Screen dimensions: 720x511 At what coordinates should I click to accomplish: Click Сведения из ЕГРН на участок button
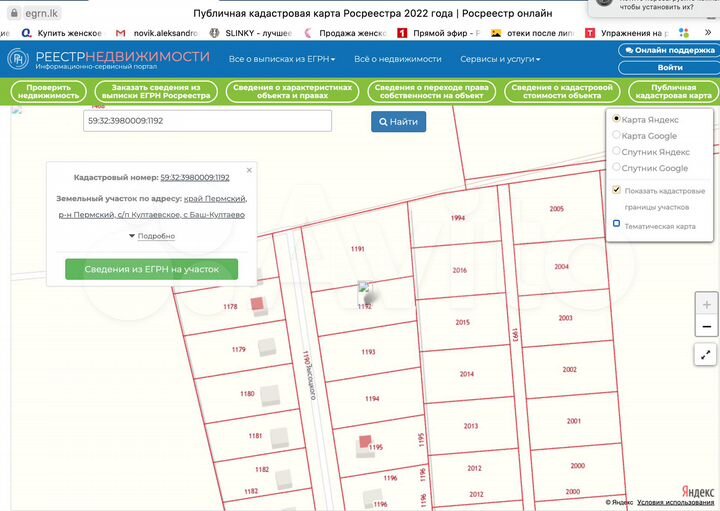(151, 269)
